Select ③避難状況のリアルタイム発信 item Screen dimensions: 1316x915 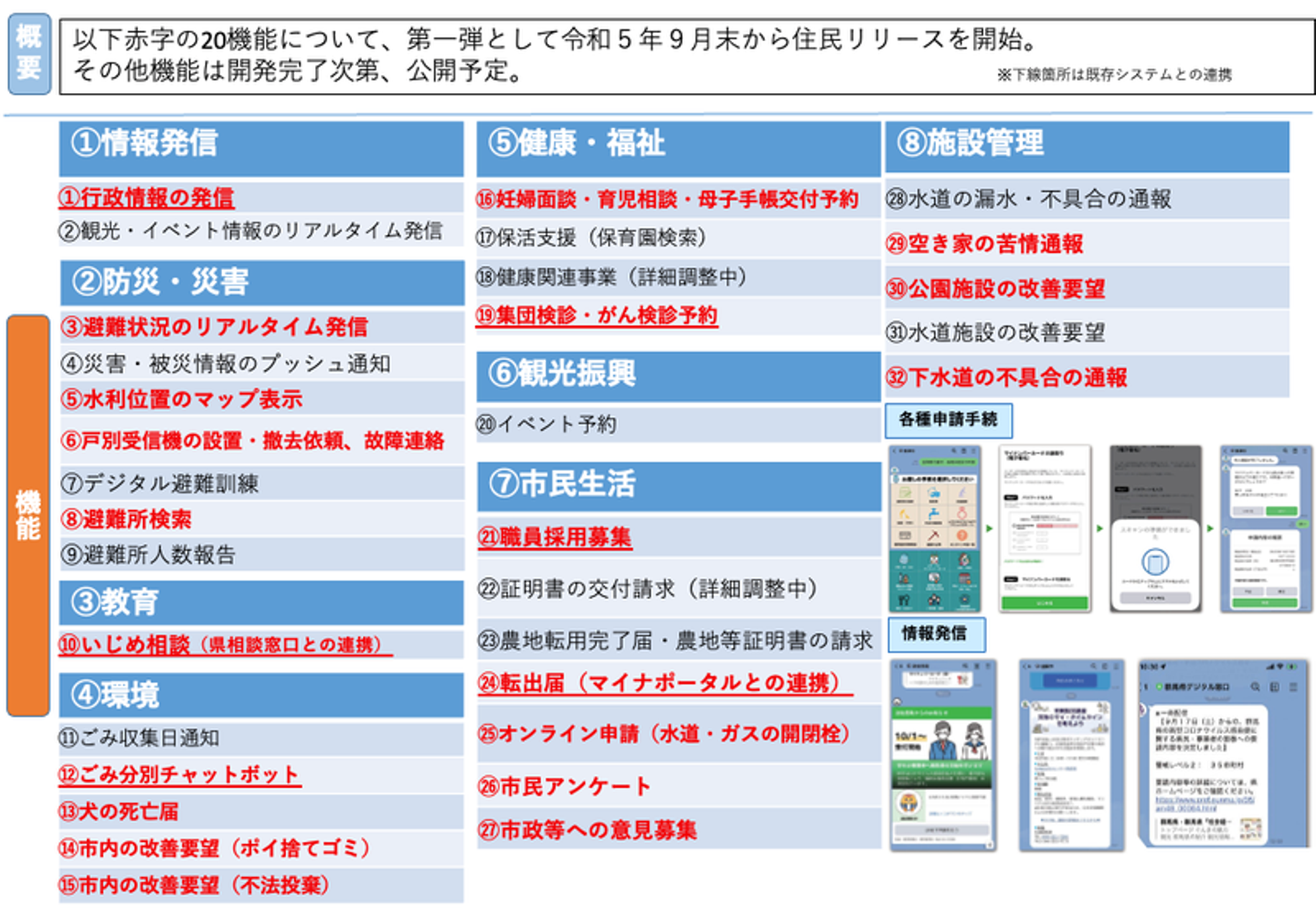point(215,326)
